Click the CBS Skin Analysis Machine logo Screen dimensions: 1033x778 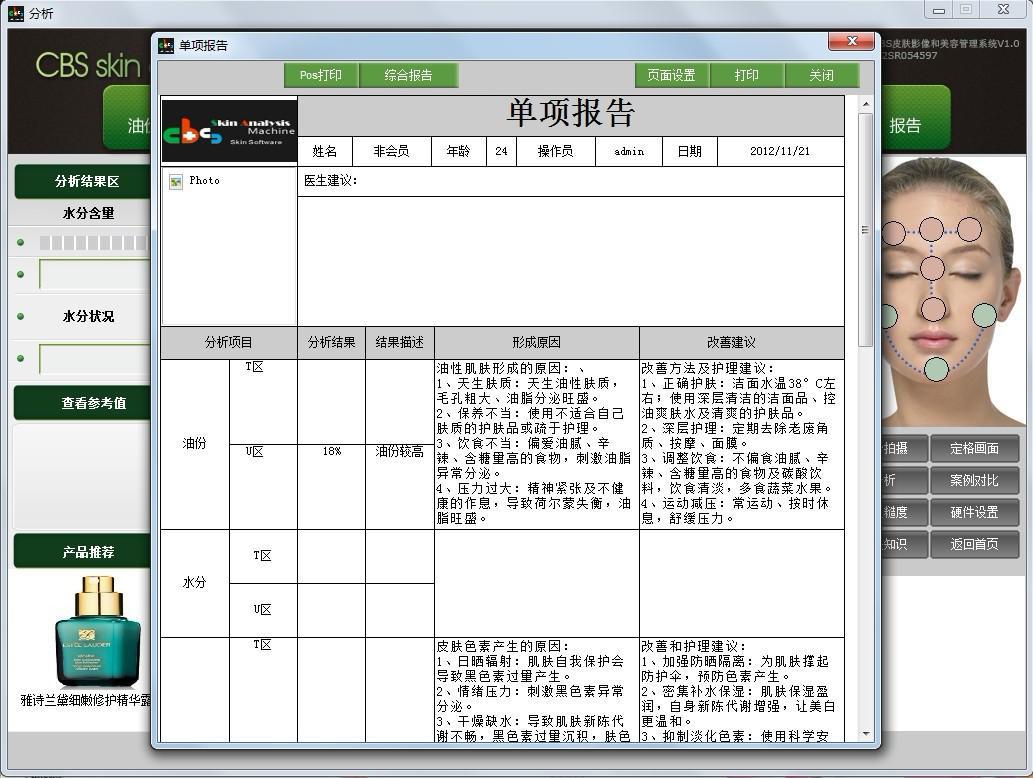click(229, 130)
